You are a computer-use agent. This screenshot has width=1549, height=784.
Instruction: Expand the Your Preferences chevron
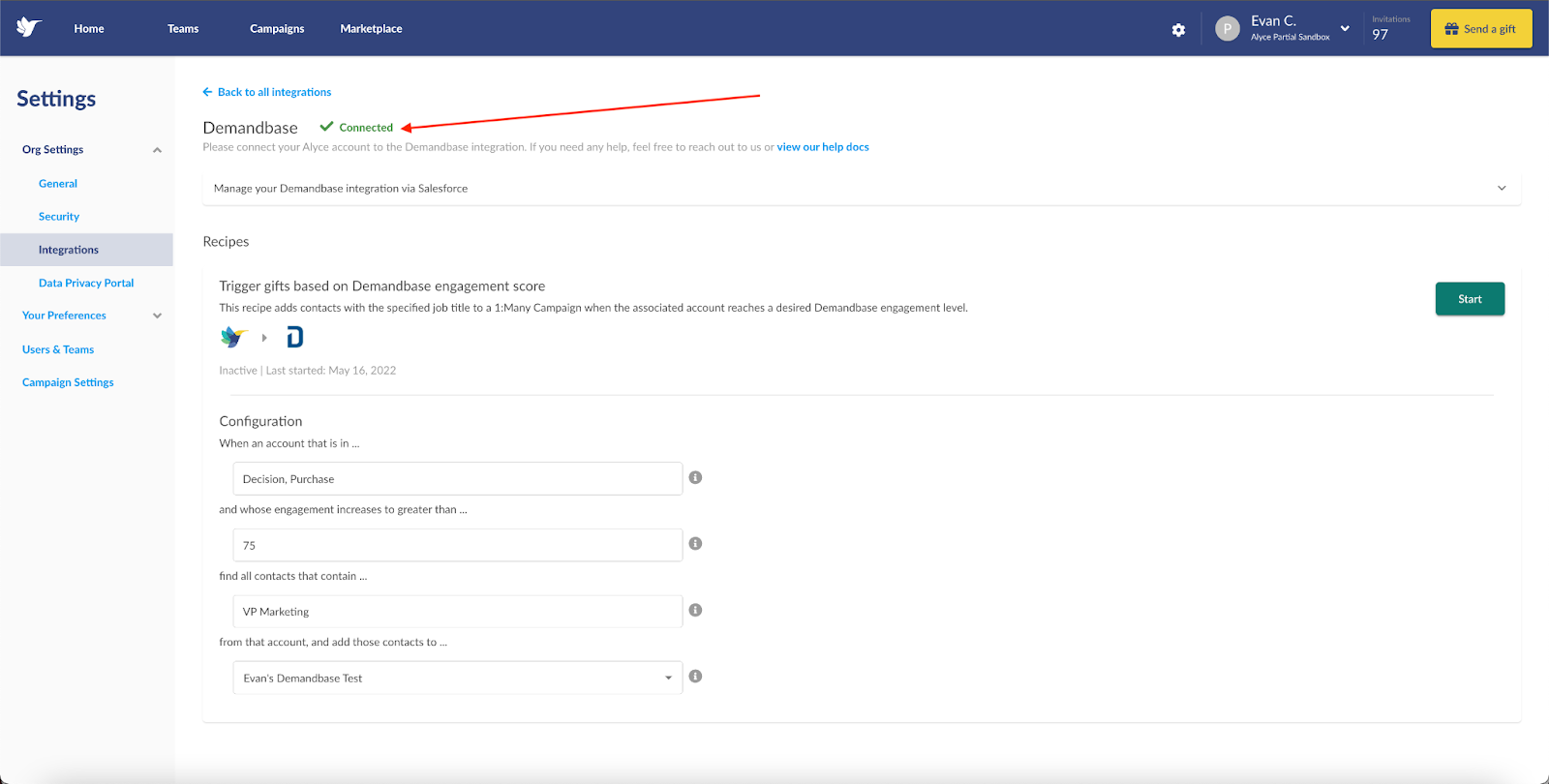click(157, 316)
